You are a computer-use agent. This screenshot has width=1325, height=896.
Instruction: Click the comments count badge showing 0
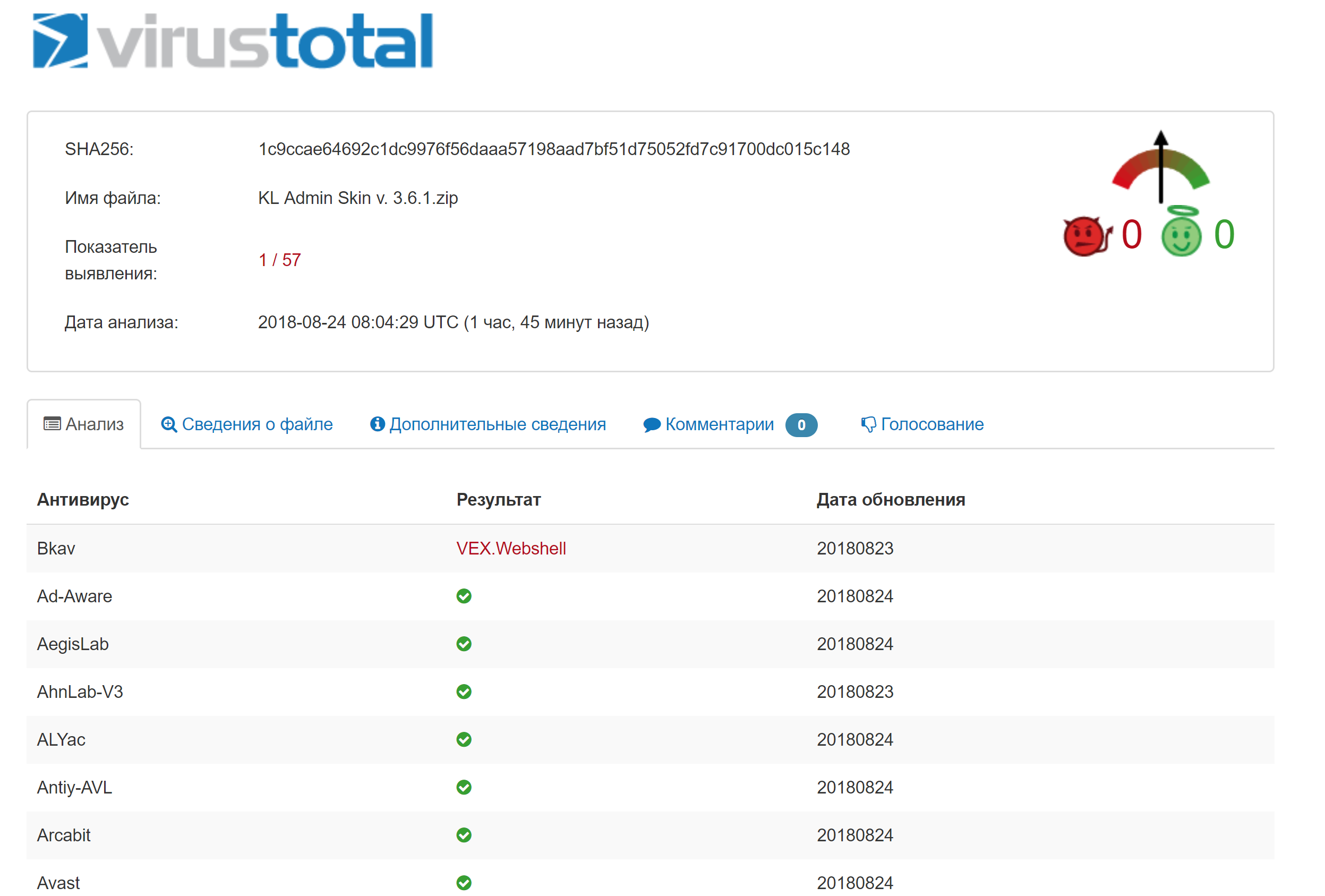point(801,425)
